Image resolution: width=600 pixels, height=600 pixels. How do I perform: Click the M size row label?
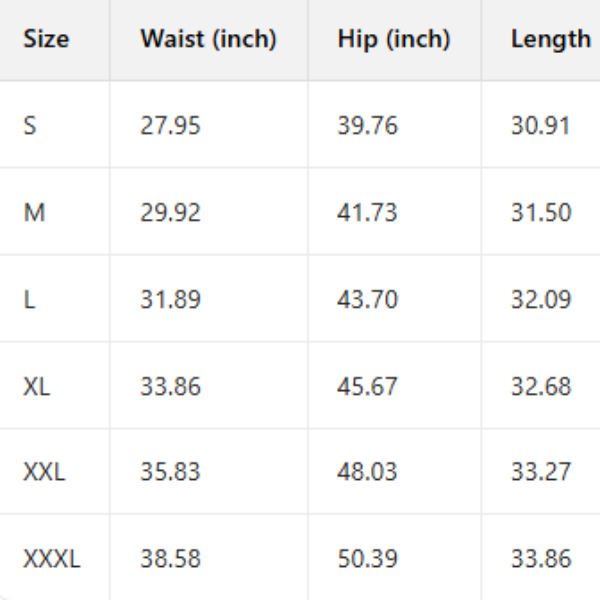(x=34, y=213)
